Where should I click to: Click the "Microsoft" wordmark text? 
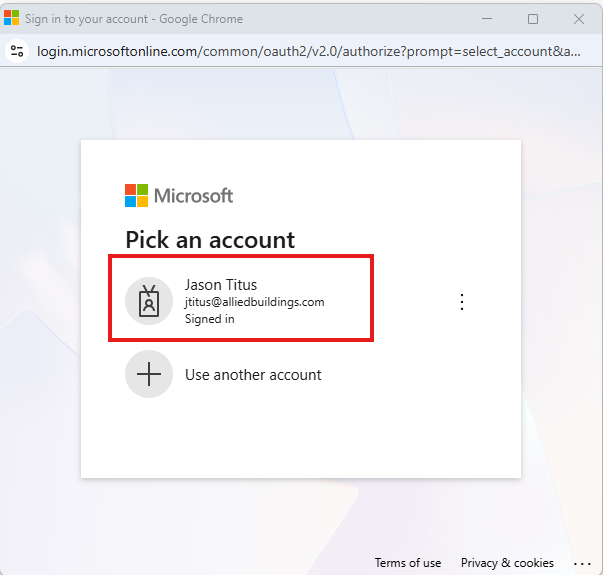[x=193, y=195]
